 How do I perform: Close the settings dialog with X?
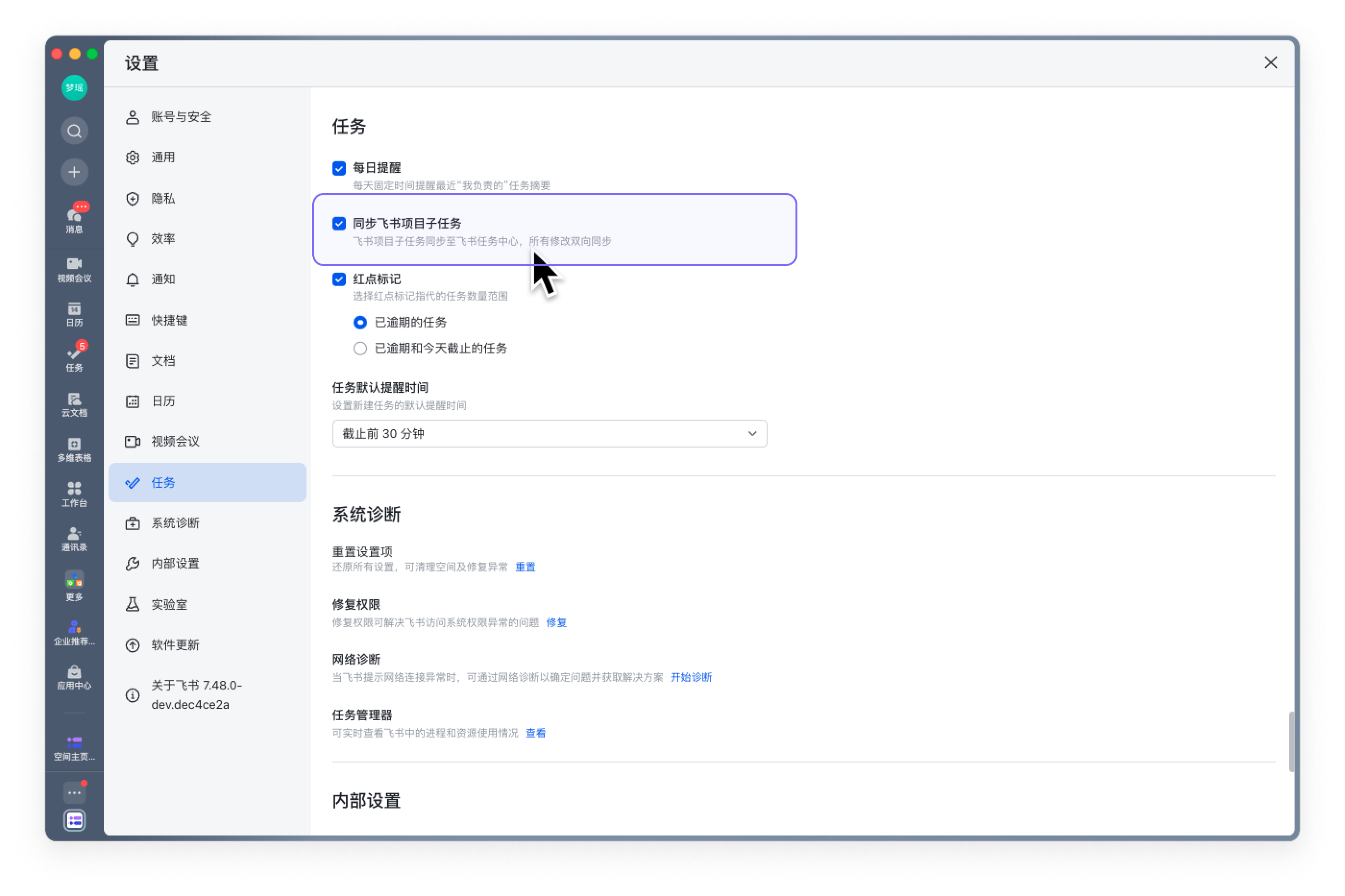pyautogui.click(x=1270, y=62)
